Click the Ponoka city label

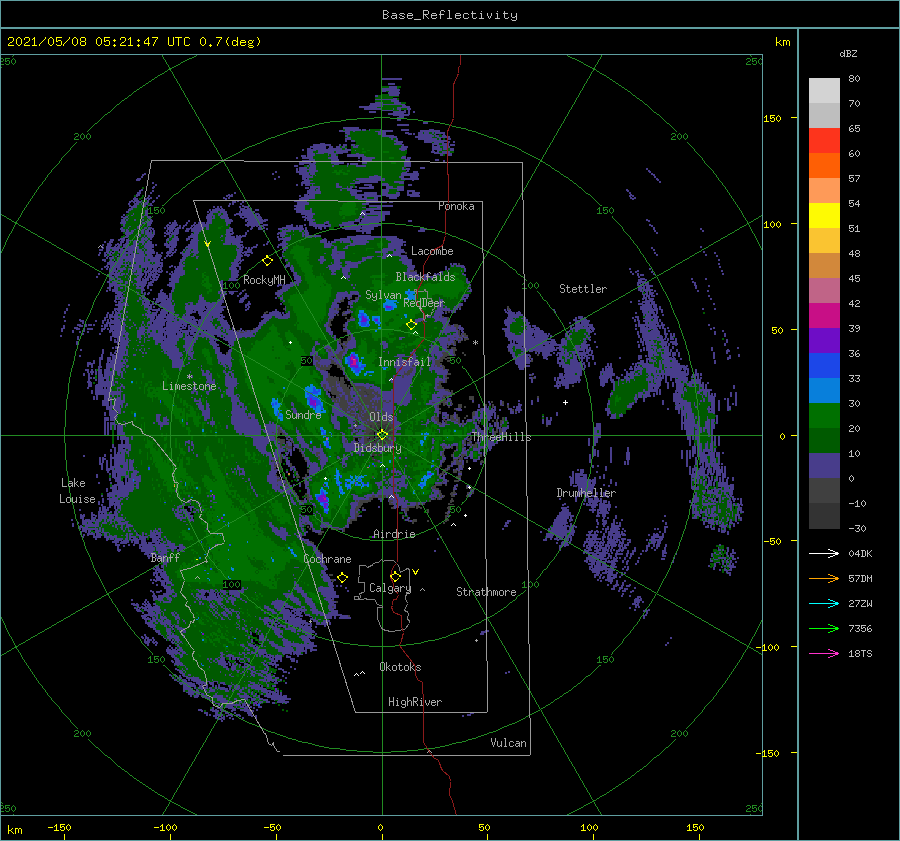click(x=456, y=206)
